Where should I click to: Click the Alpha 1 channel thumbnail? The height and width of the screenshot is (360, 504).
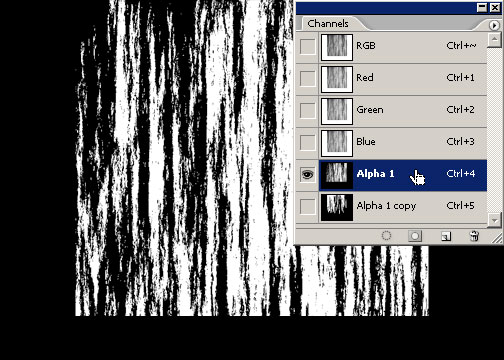(x=337, y=175)
